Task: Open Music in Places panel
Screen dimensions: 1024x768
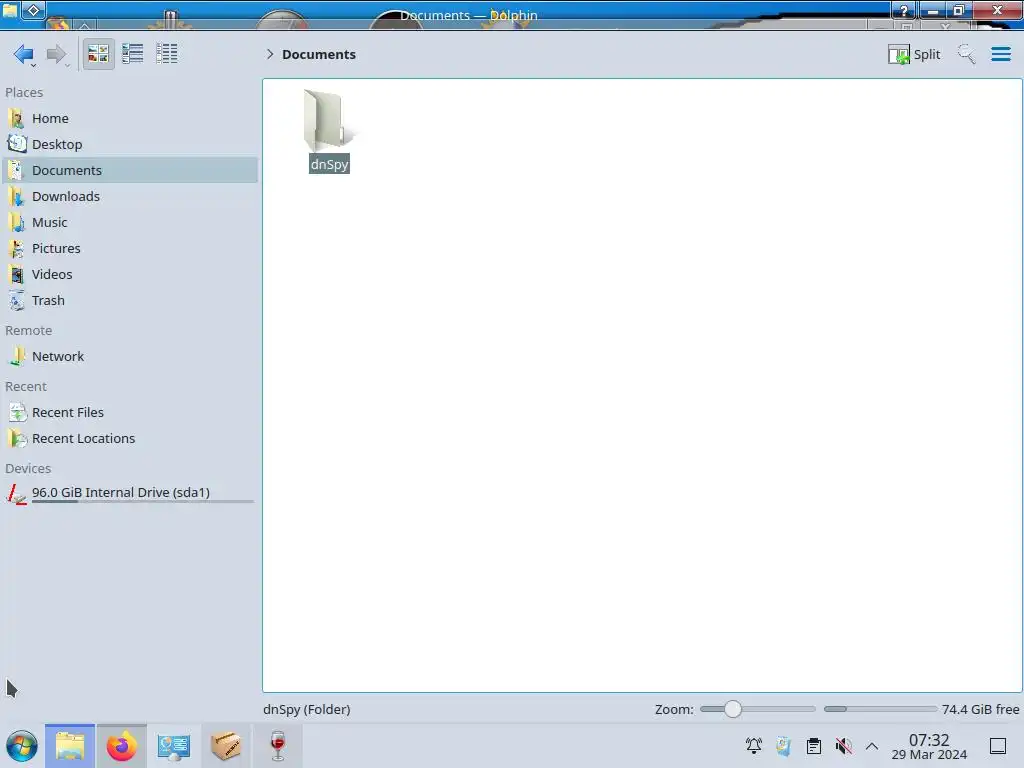Action: pyautogui.click(x=131, y=223)
